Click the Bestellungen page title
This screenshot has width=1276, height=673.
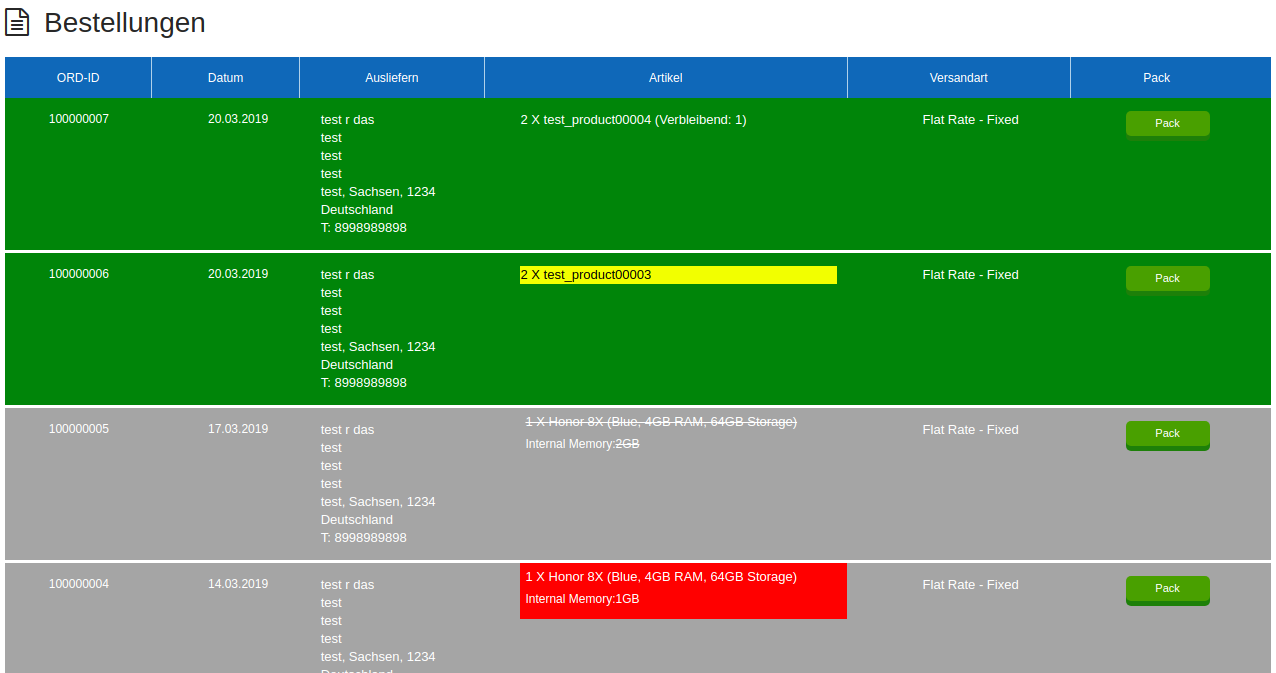pyautogui.click(x=123, y=22)
